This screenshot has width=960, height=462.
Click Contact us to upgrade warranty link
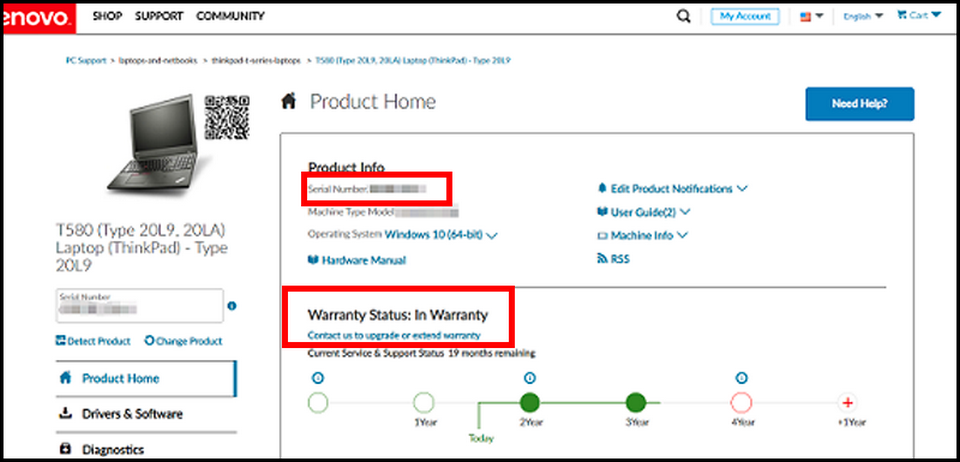pyautogui.click(x=394, y=335)
